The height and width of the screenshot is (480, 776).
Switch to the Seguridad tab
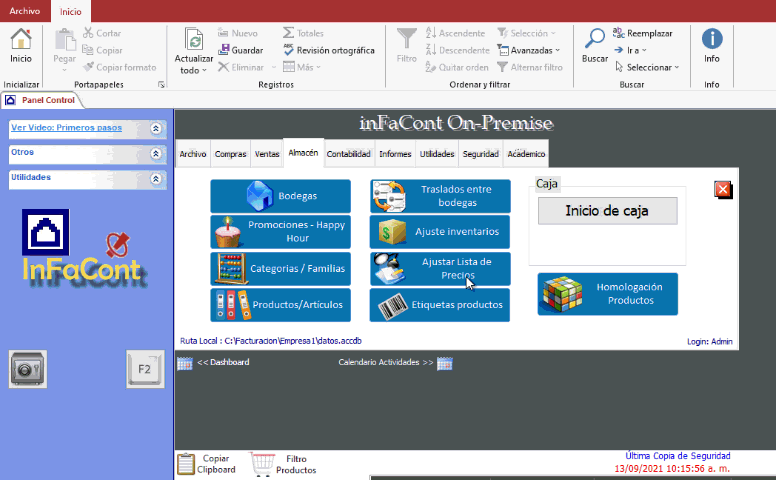coord(481,154)
